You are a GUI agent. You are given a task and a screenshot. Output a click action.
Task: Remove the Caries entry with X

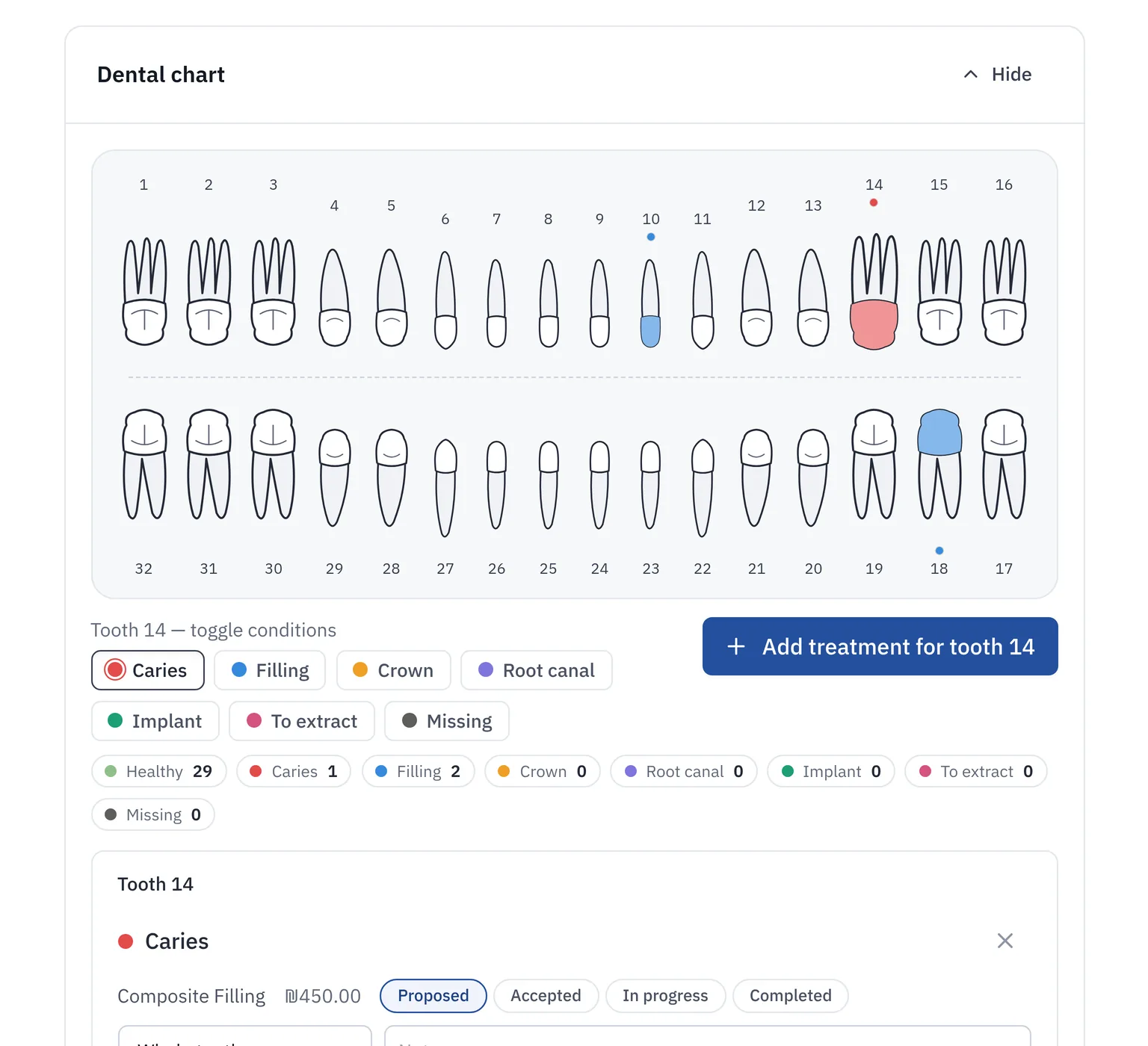[1005, 941]
